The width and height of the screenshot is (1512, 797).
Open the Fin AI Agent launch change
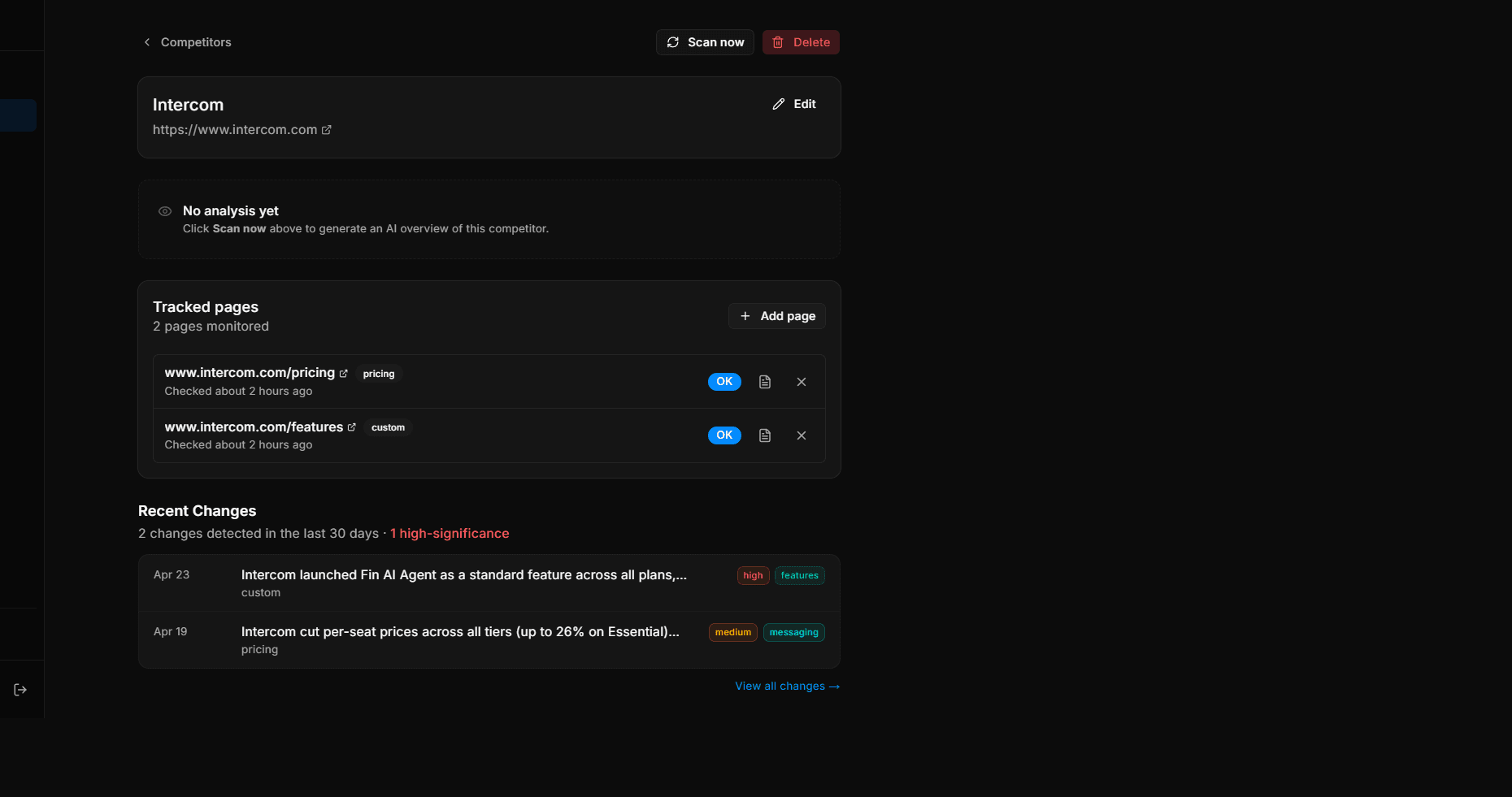489,583
